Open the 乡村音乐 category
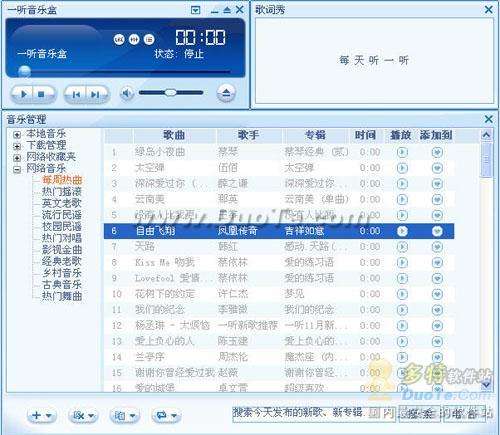The height and width of the screenshot is (435, 500). [62, 273]
